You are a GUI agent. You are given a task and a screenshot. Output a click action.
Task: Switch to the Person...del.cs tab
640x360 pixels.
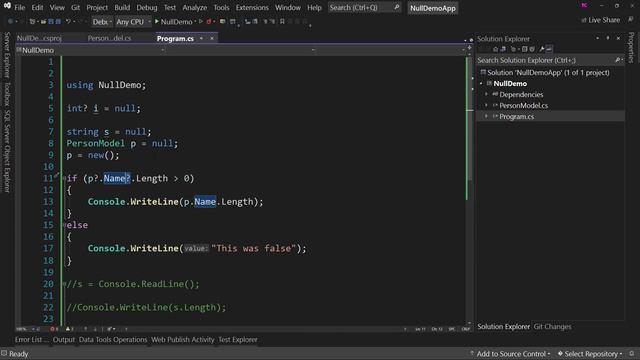pyautogui.click(x=109, y=38)
